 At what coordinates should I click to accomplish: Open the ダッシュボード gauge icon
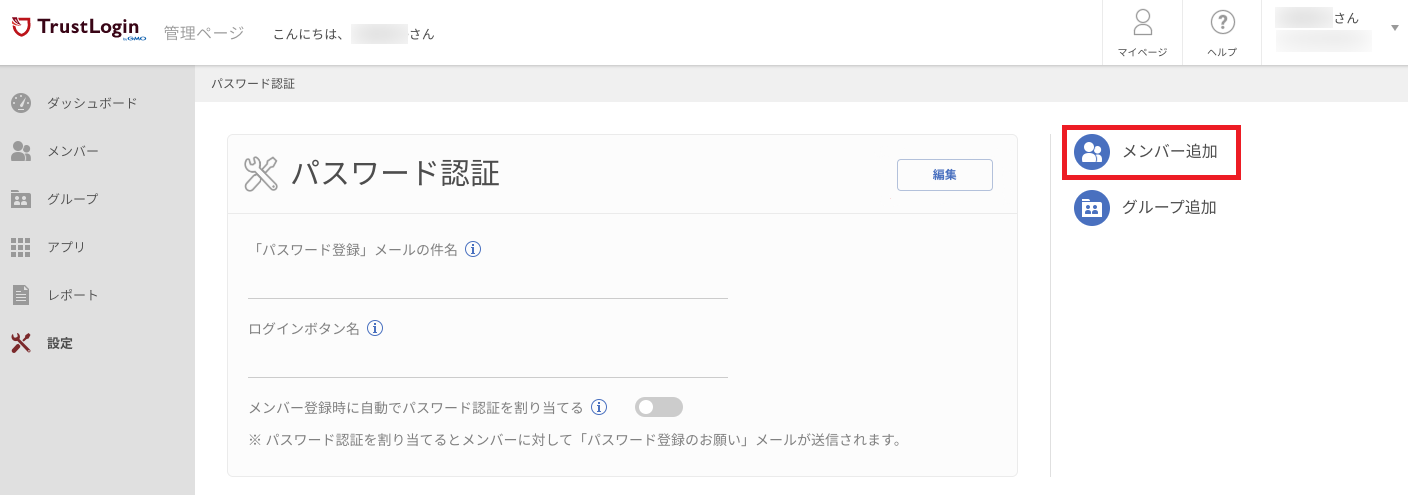pos(21,102)
